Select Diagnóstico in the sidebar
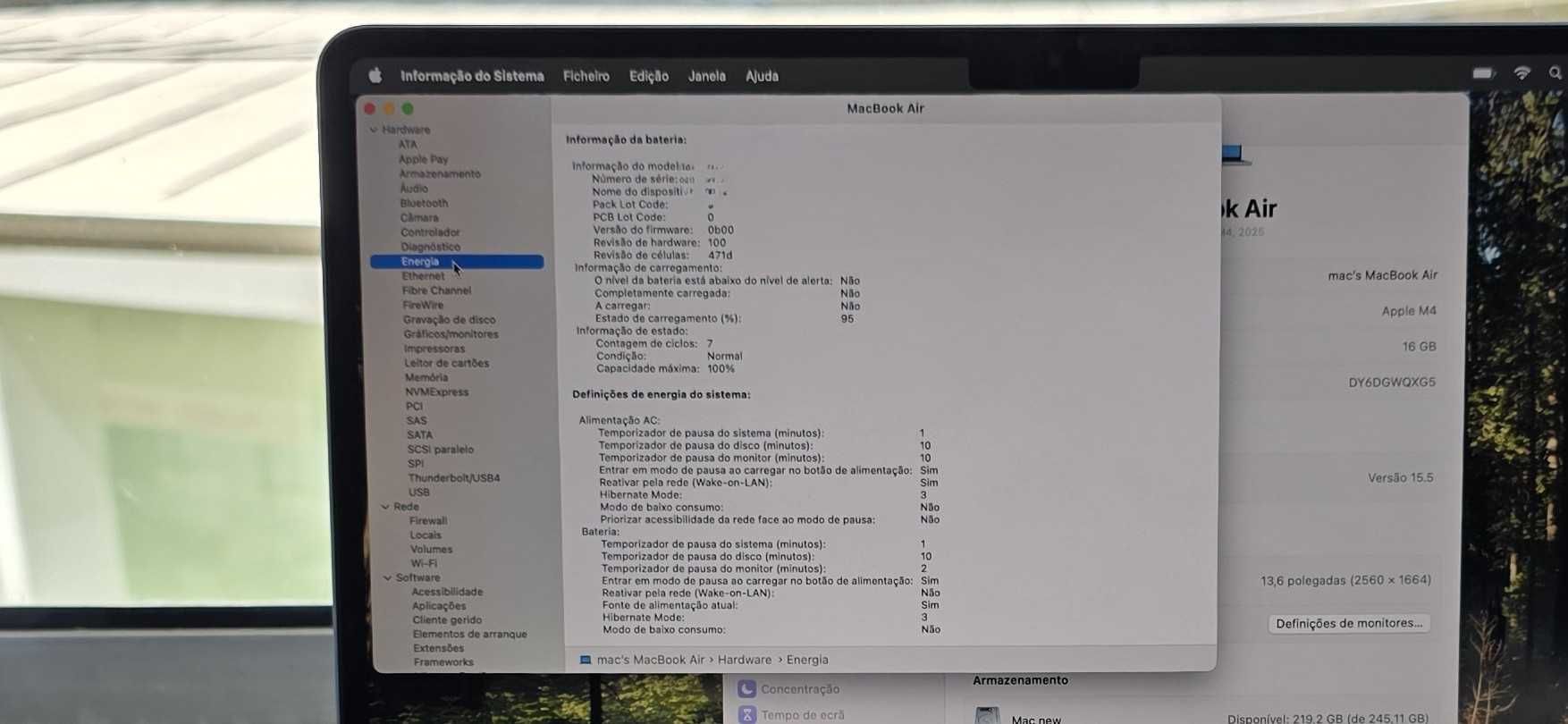This screenshot has width=1568, height=724. click(x=431, y=247)
